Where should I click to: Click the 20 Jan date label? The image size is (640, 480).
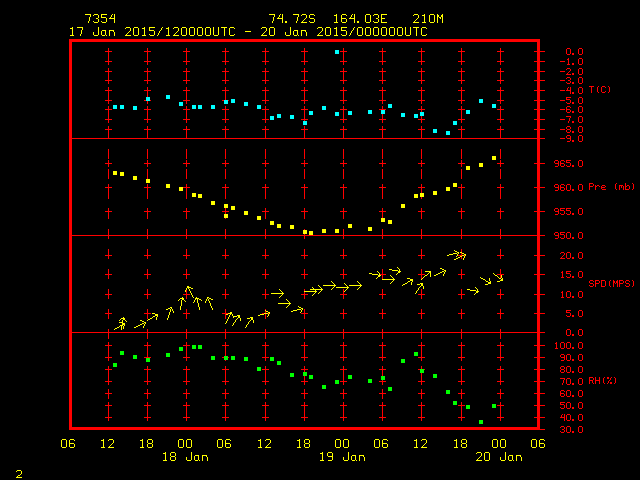tap(499, 457)
